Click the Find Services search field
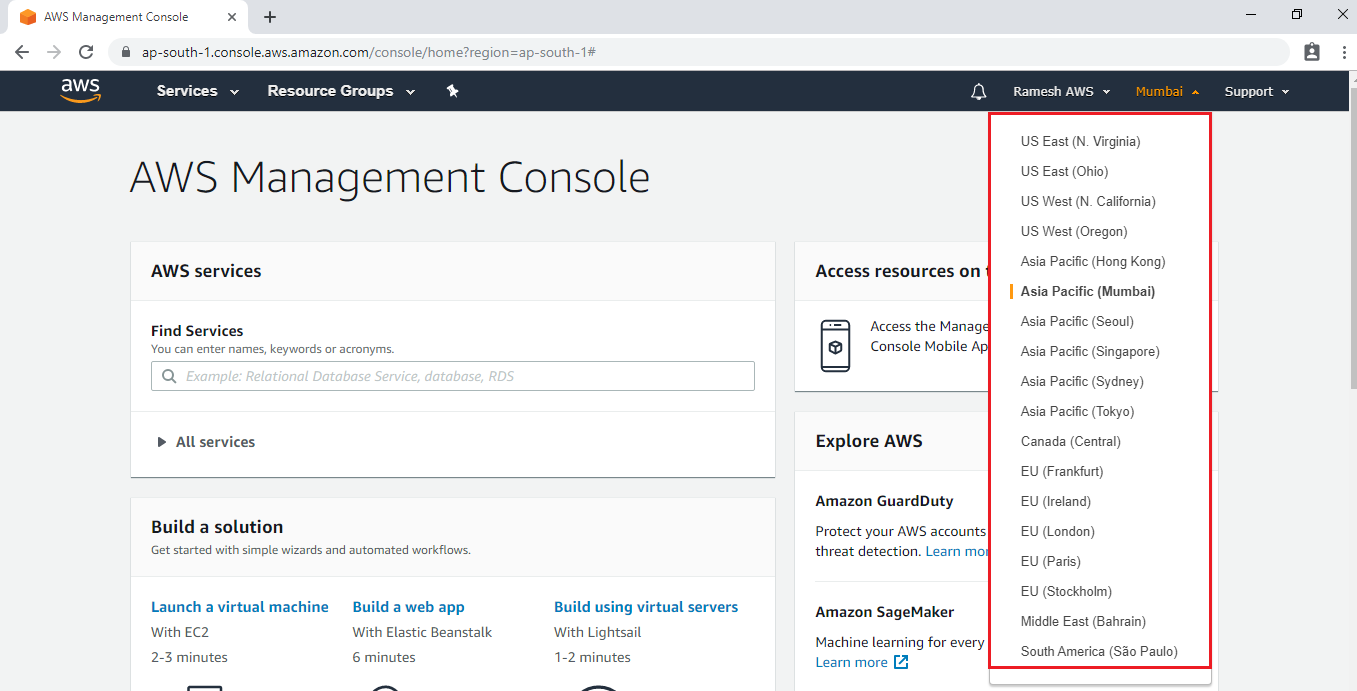This screenshot has width=1357, height=691. pyautogui.click(x=453, y=376)
